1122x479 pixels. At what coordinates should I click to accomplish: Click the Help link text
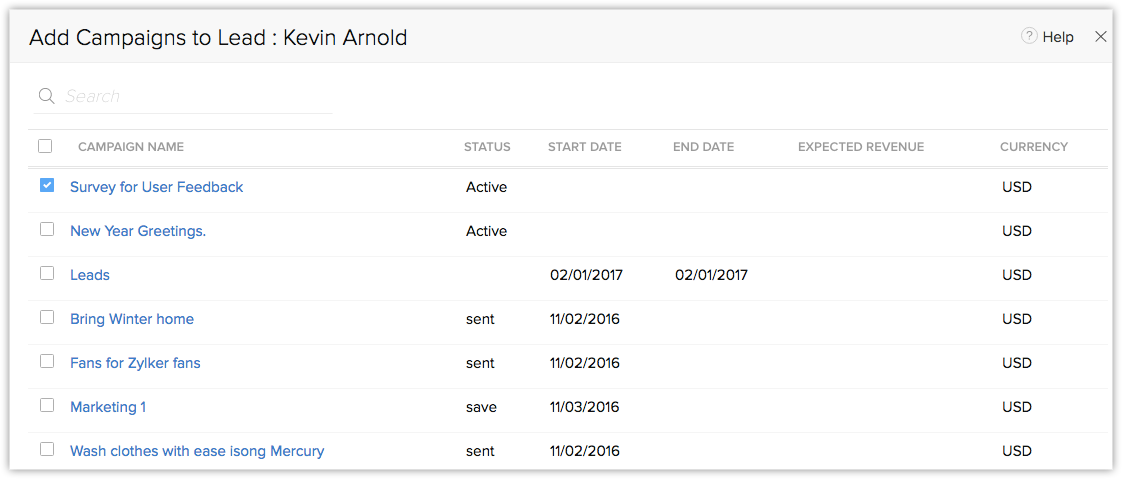[1058, 37]
